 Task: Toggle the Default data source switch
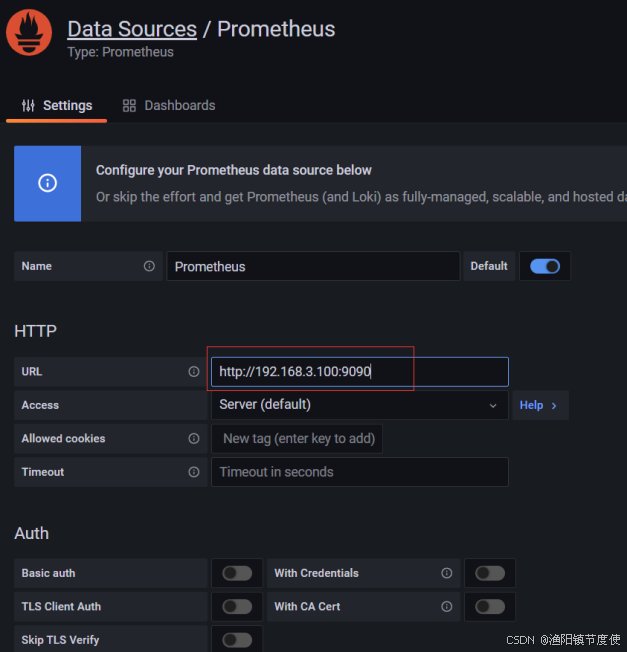545,266
